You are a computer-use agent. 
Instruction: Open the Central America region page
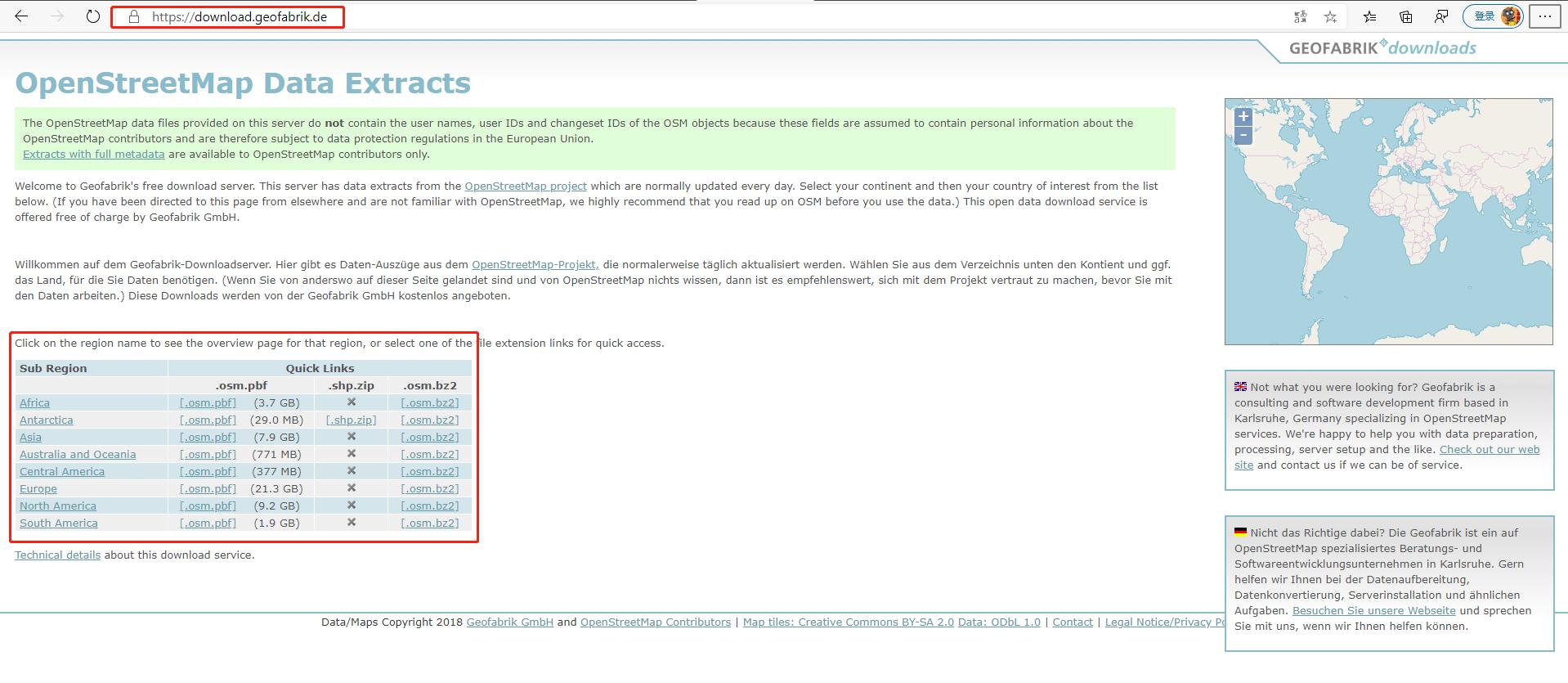click(x=62, y=471)
